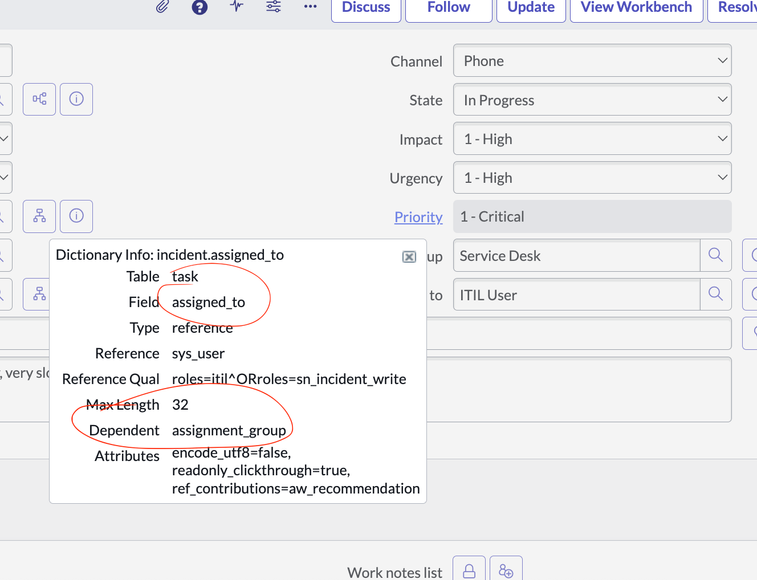
Task: Open the Urgency dropdown
Action: coord(591,178)
